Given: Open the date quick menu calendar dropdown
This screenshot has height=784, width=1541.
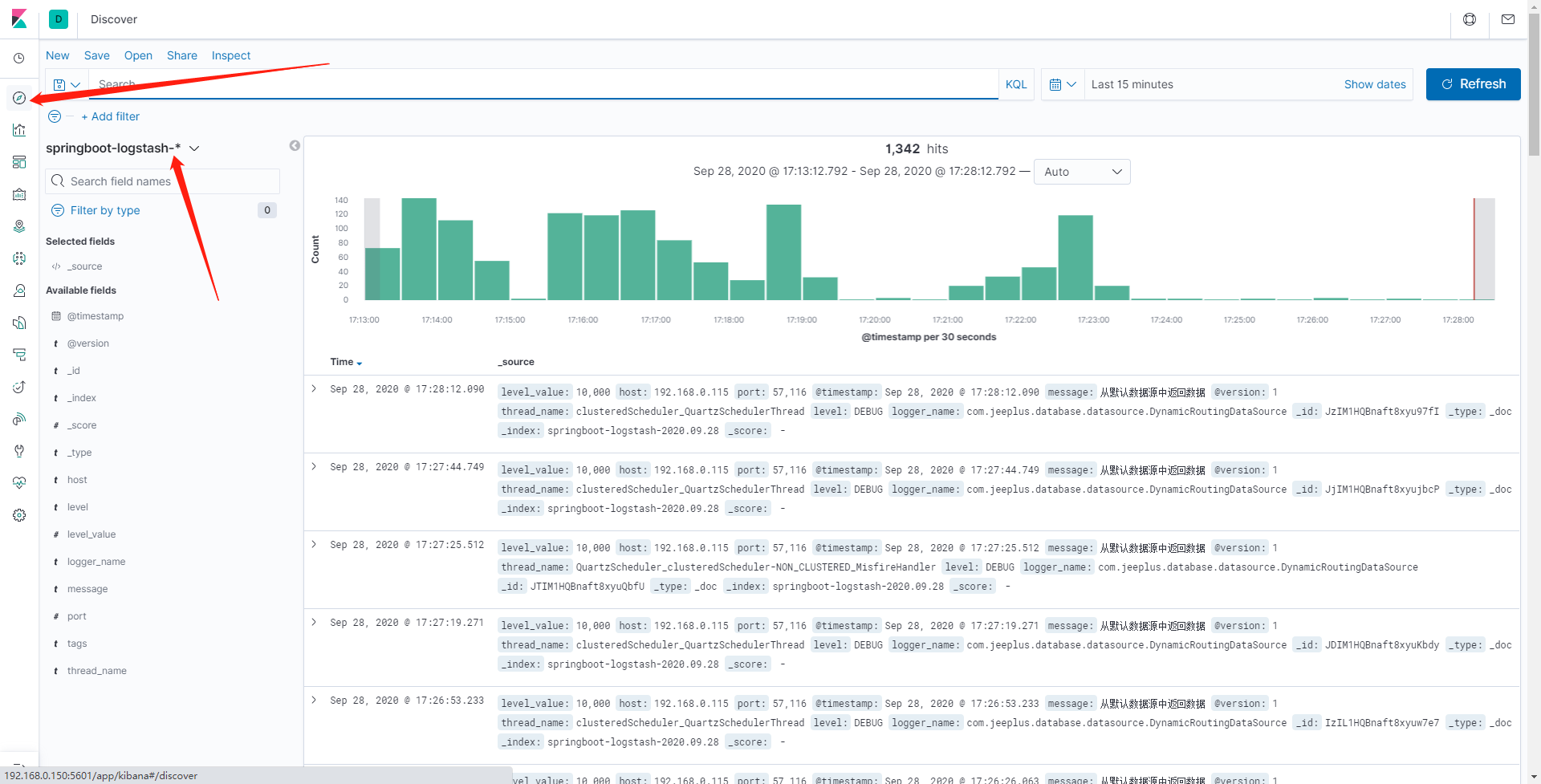Looking at the screenshot, I should (x=1063, y=84).
